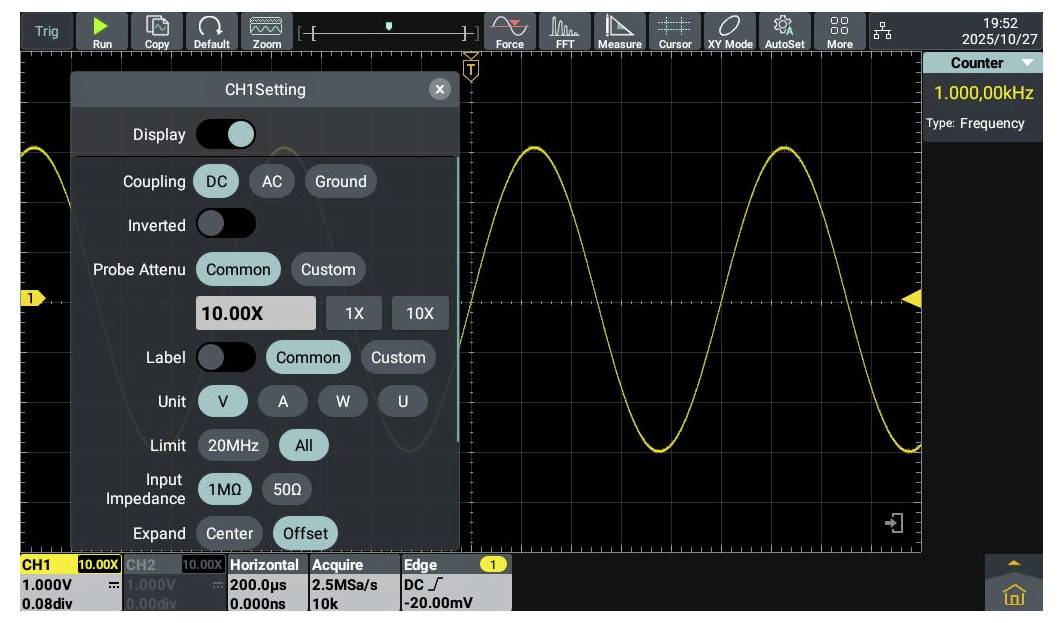Toggle the CH1 Display switch
The image size is (1063, 623).
coord(226,134)
